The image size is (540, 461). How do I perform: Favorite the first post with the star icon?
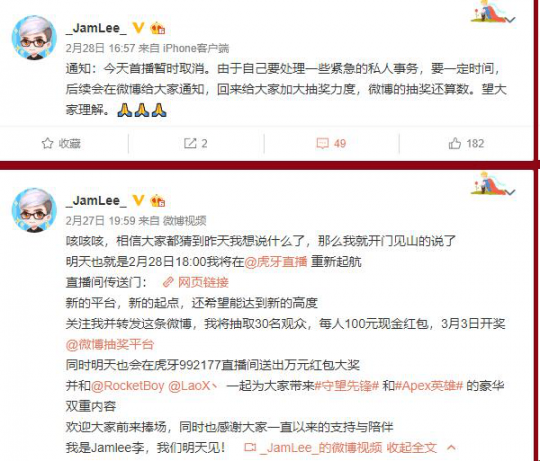61,143
